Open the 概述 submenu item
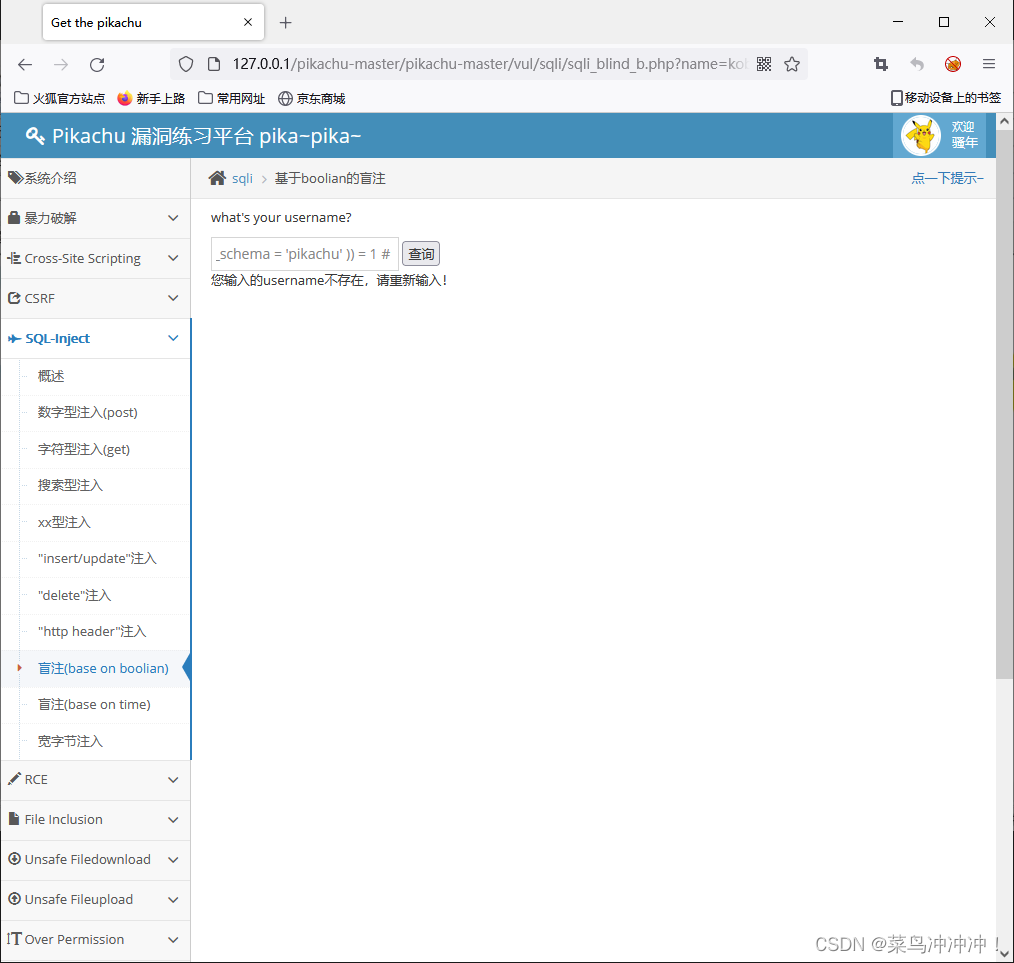 51,376
